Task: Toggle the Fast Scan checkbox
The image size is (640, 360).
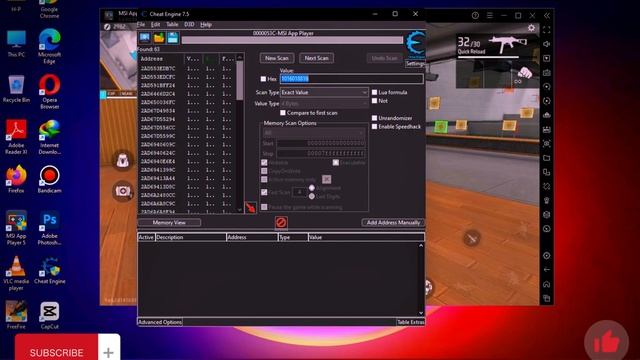Action: pyautogui.click(x=264, y=192)
